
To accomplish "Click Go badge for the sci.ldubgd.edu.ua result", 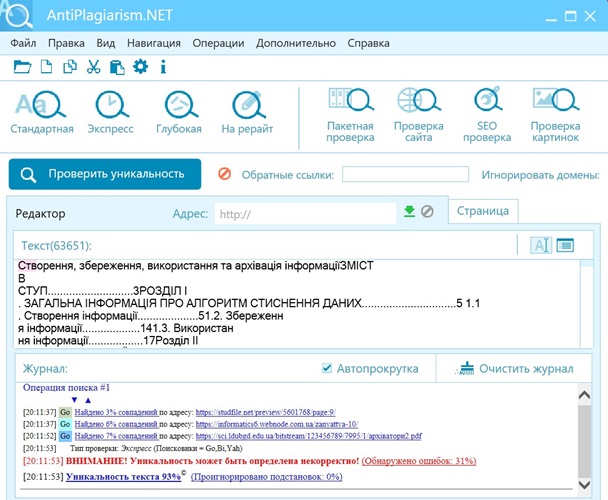I will tap(65, 436).
